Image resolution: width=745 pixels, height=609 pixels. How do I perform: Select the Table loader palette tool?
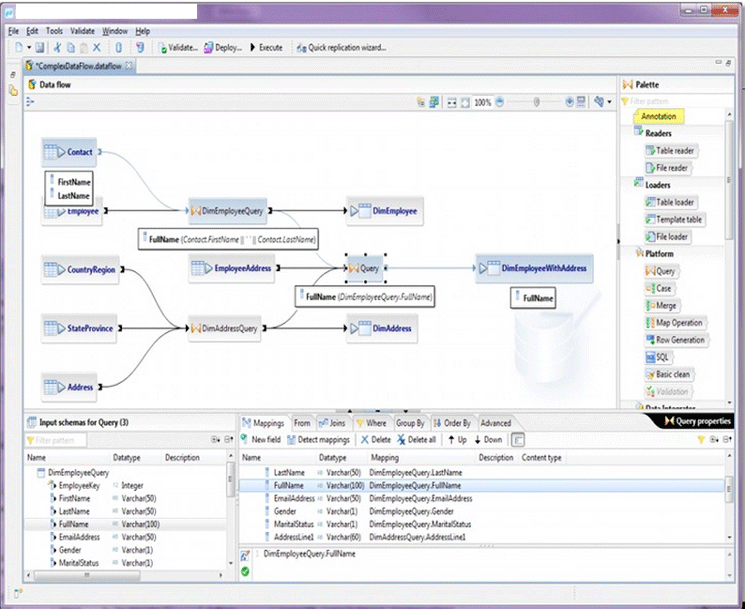[x=670, y=202]
